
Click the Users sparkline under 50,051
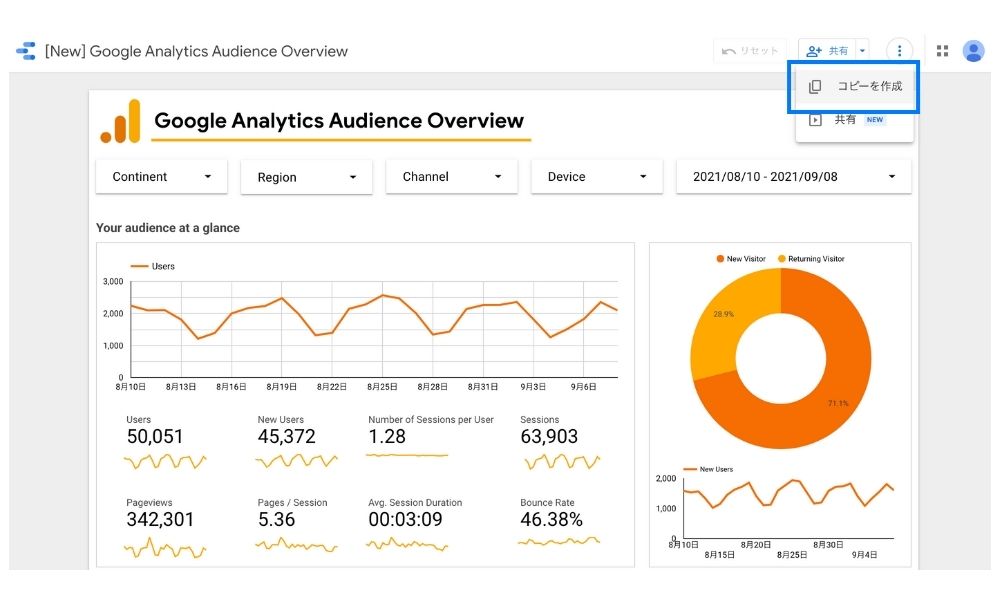click(165, 461)
